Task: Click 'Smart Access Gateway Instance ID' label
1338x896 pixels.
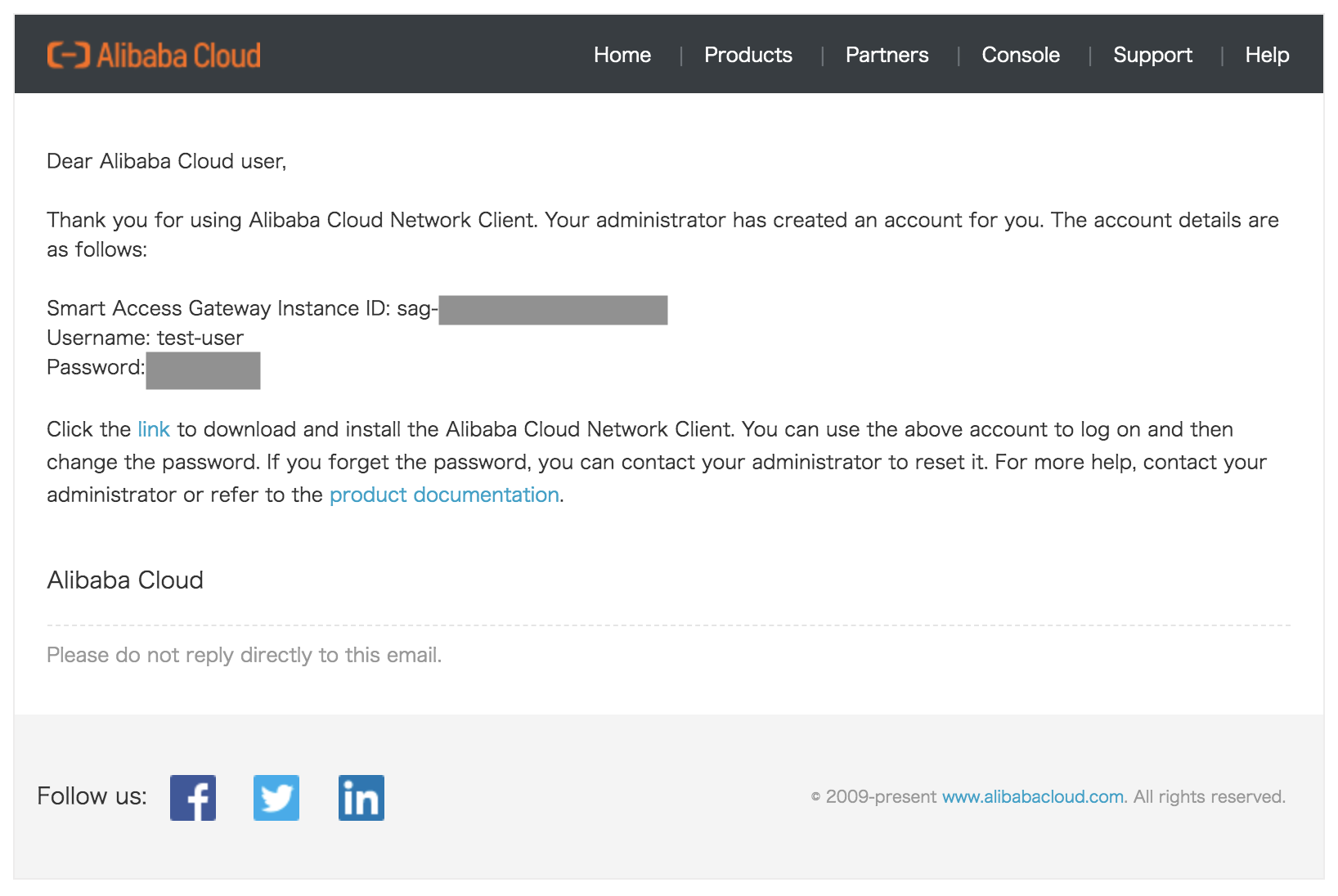Action: coord(218,308)
